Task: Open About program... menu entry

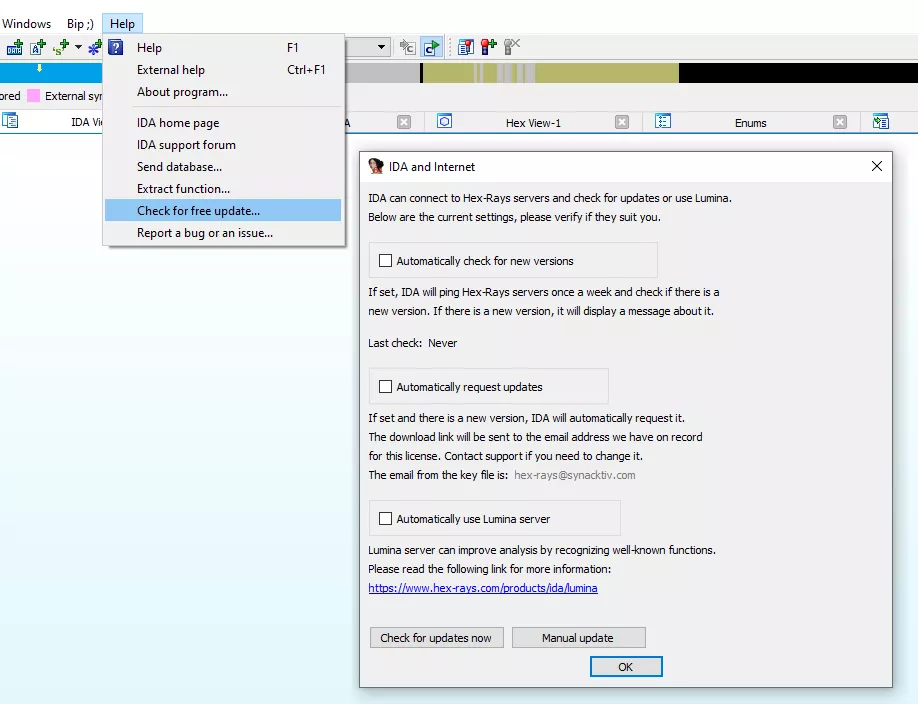Action: [223, 92]
